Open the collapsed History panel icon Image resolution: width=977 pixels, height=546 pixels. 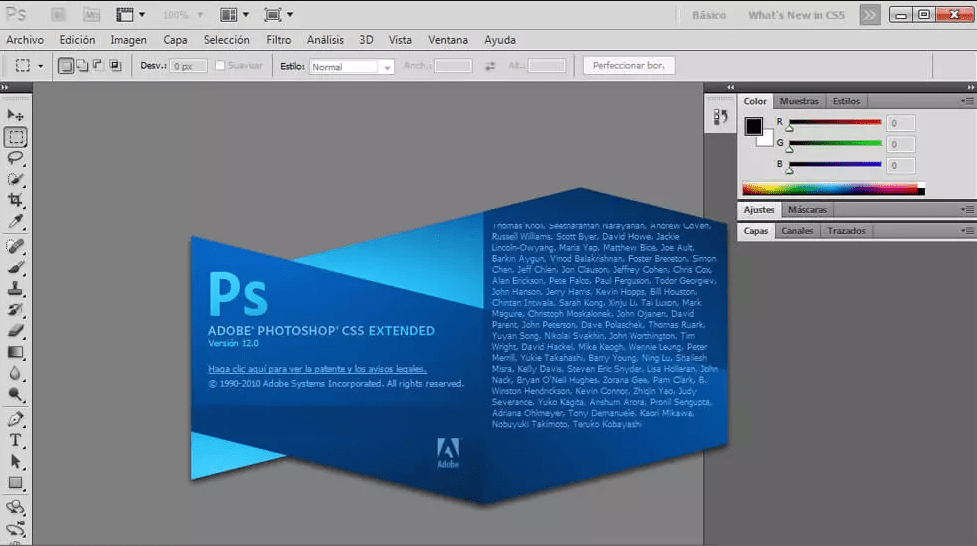point(720,117)
